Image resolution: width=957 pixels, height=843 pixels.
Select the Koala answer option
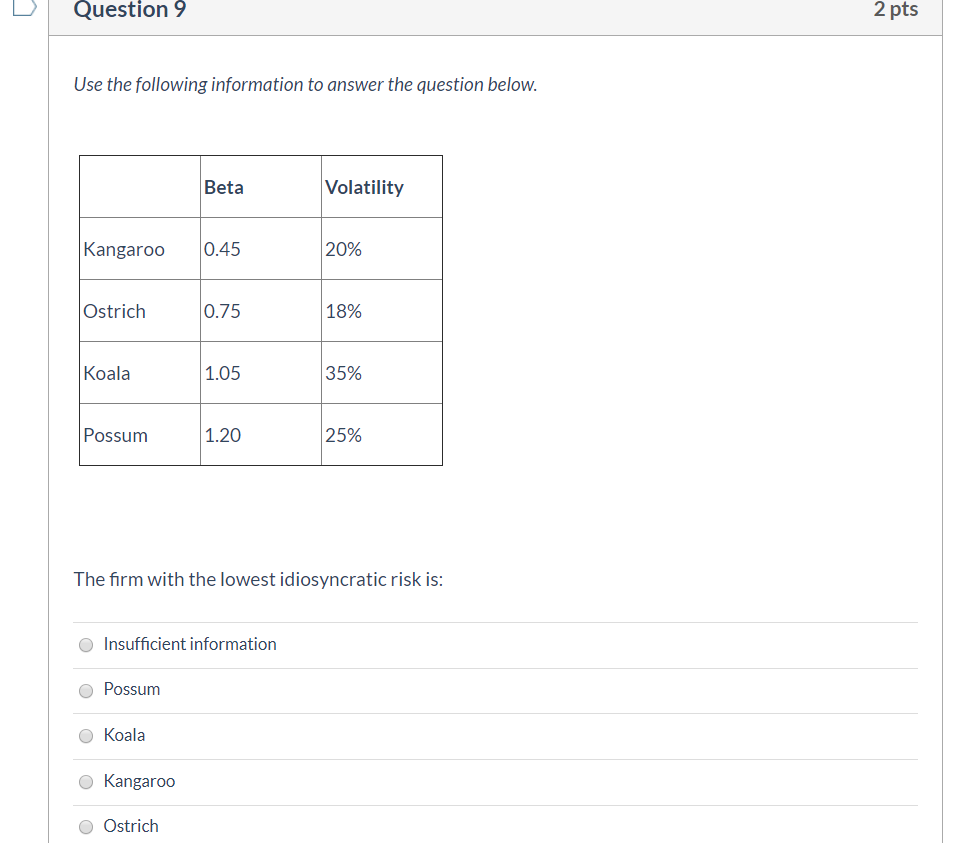tap(86, 736)
